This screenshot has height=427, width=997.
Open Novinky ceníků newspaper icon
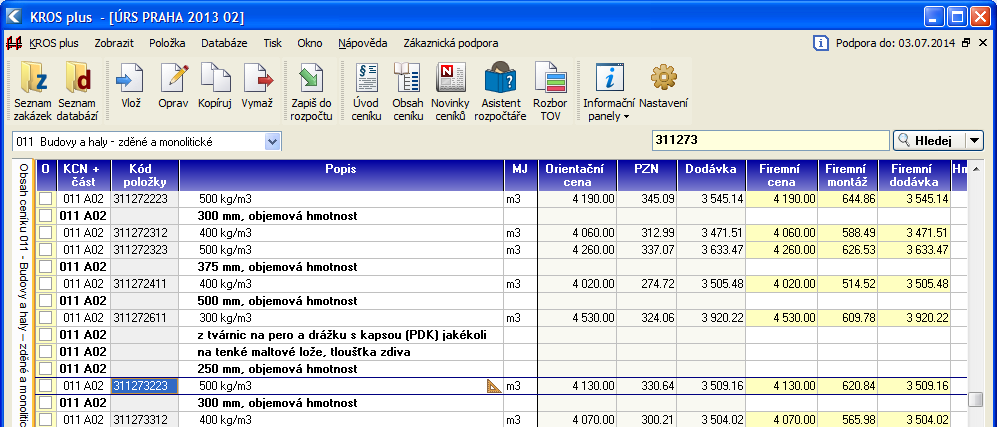[x=450, y=78]
